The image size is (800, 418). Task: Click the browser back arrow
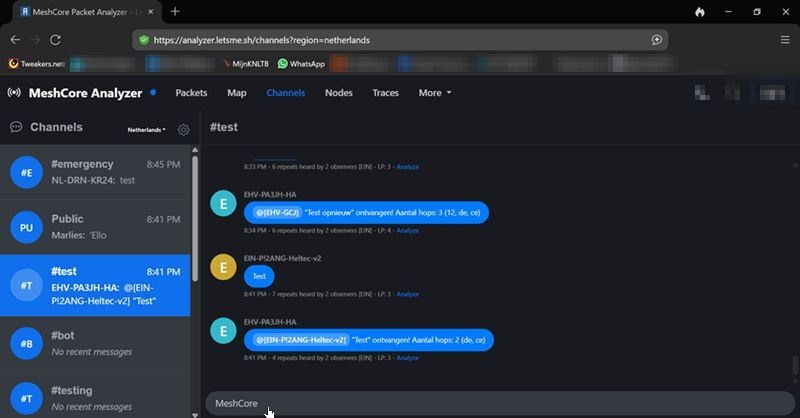point(15,40)
